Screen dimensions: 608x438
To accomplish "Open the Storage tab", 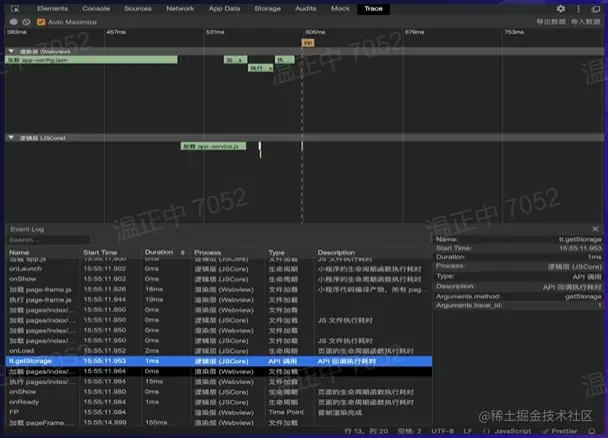I will (267, 9).
